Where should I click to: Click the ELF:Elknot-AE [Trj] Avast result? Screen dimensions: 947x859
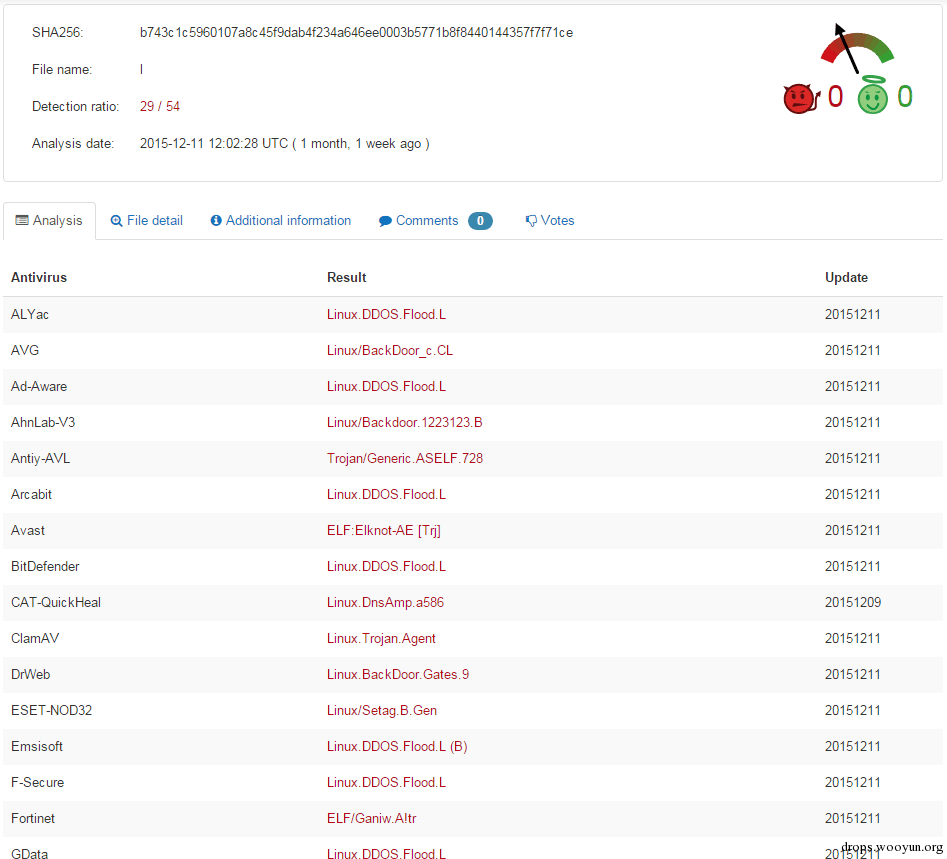[384, 531]
